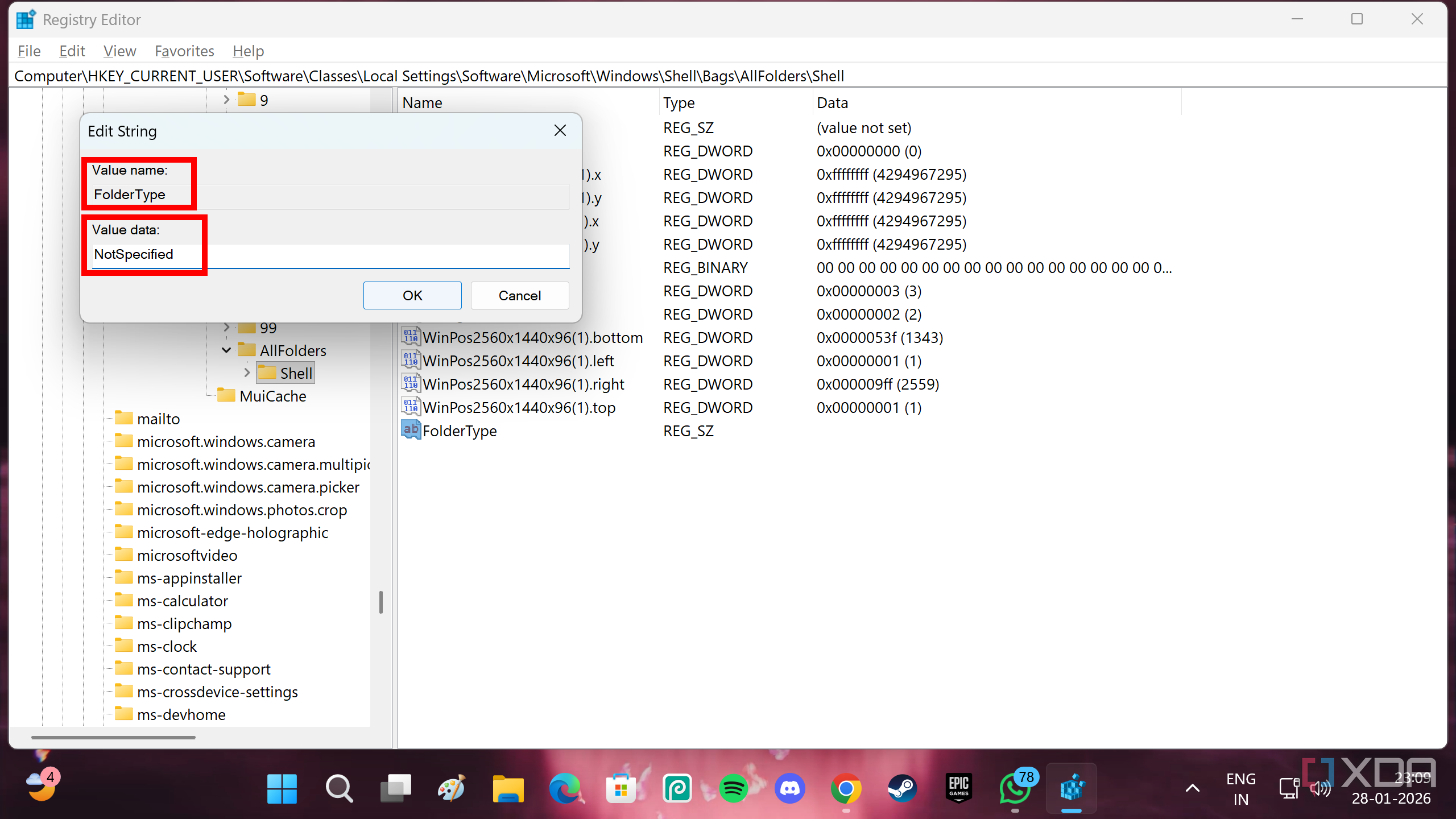Show hidden system tray icons
Image resolution: width=1456 pixels, height=819 pixels.
[1192, 788]
